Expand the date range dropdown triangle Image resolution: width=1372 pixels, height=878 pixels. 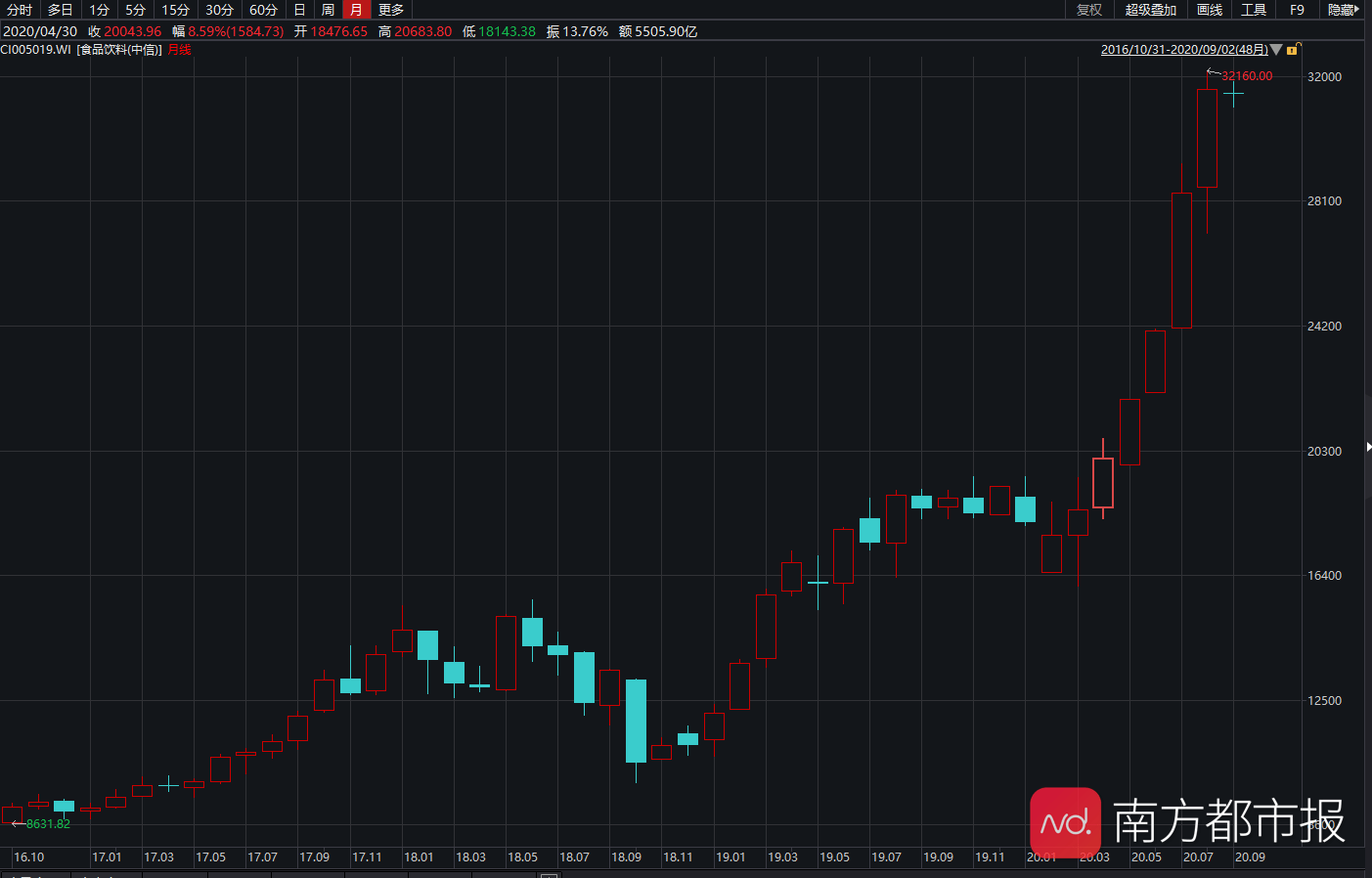tap(1276, 50)
